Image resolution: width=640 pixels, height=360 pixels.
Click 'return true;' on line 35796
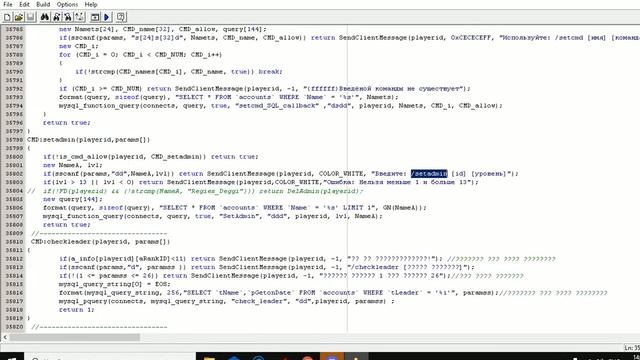(x=67, y=122)
